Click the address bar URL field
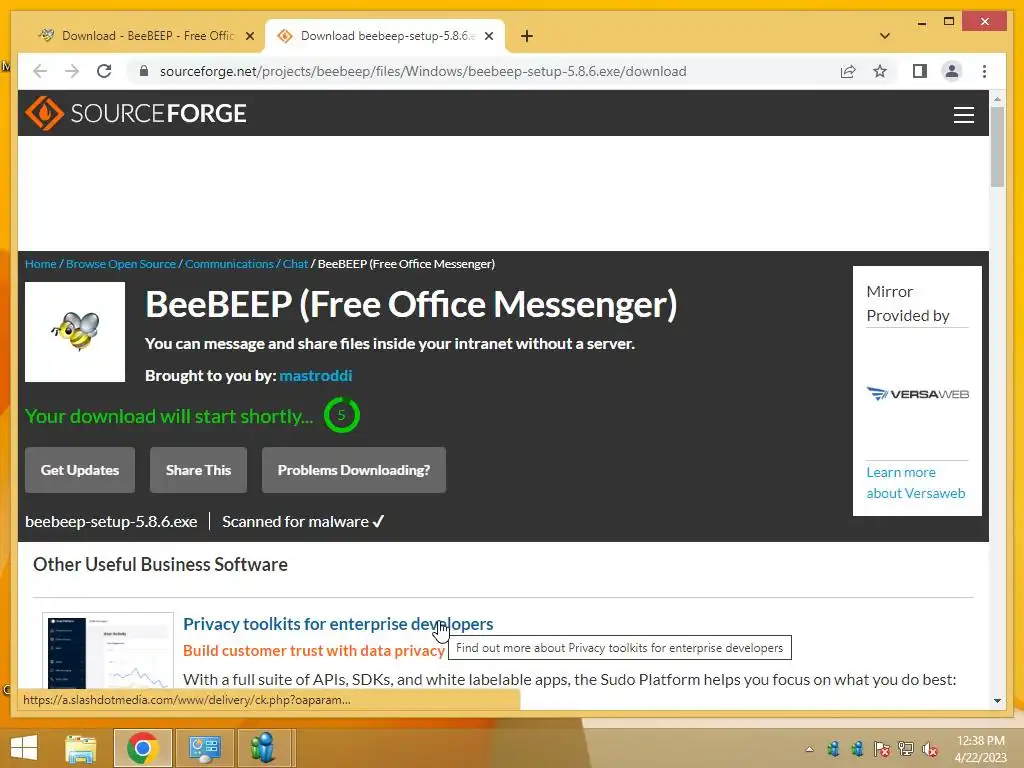Viewport: 1024px width, 768px height. pyautogui.click(x=423, y=71)
